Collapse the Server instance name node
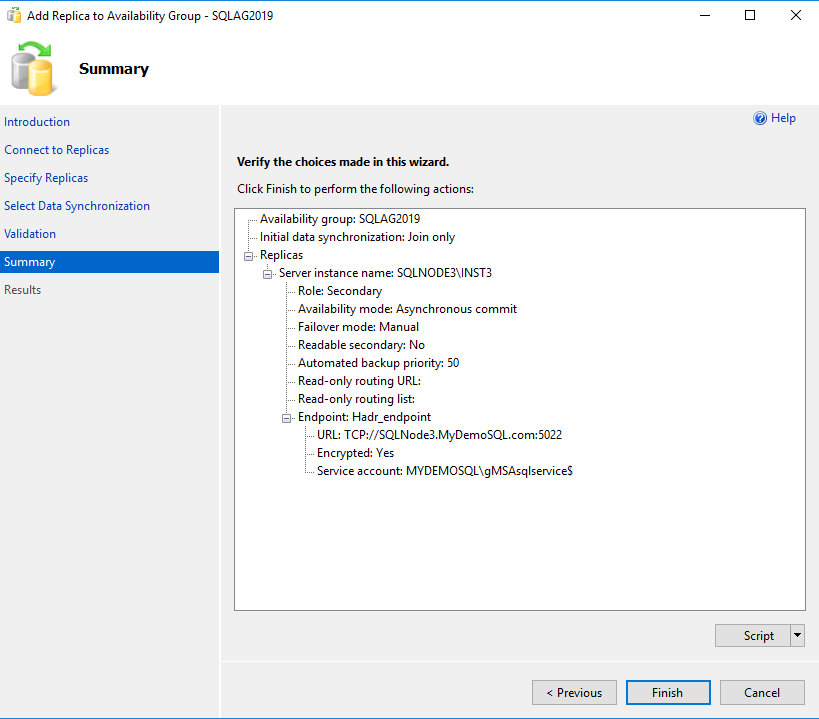Image resolution: width=819 pixels, height=719 pixels. click(268, 273)
